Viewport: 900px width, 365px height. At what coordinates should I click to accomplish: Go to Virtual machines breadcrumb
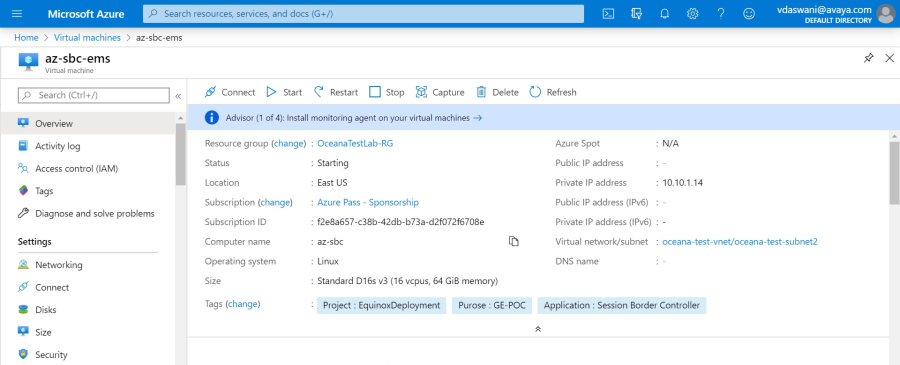pos(87,37)
